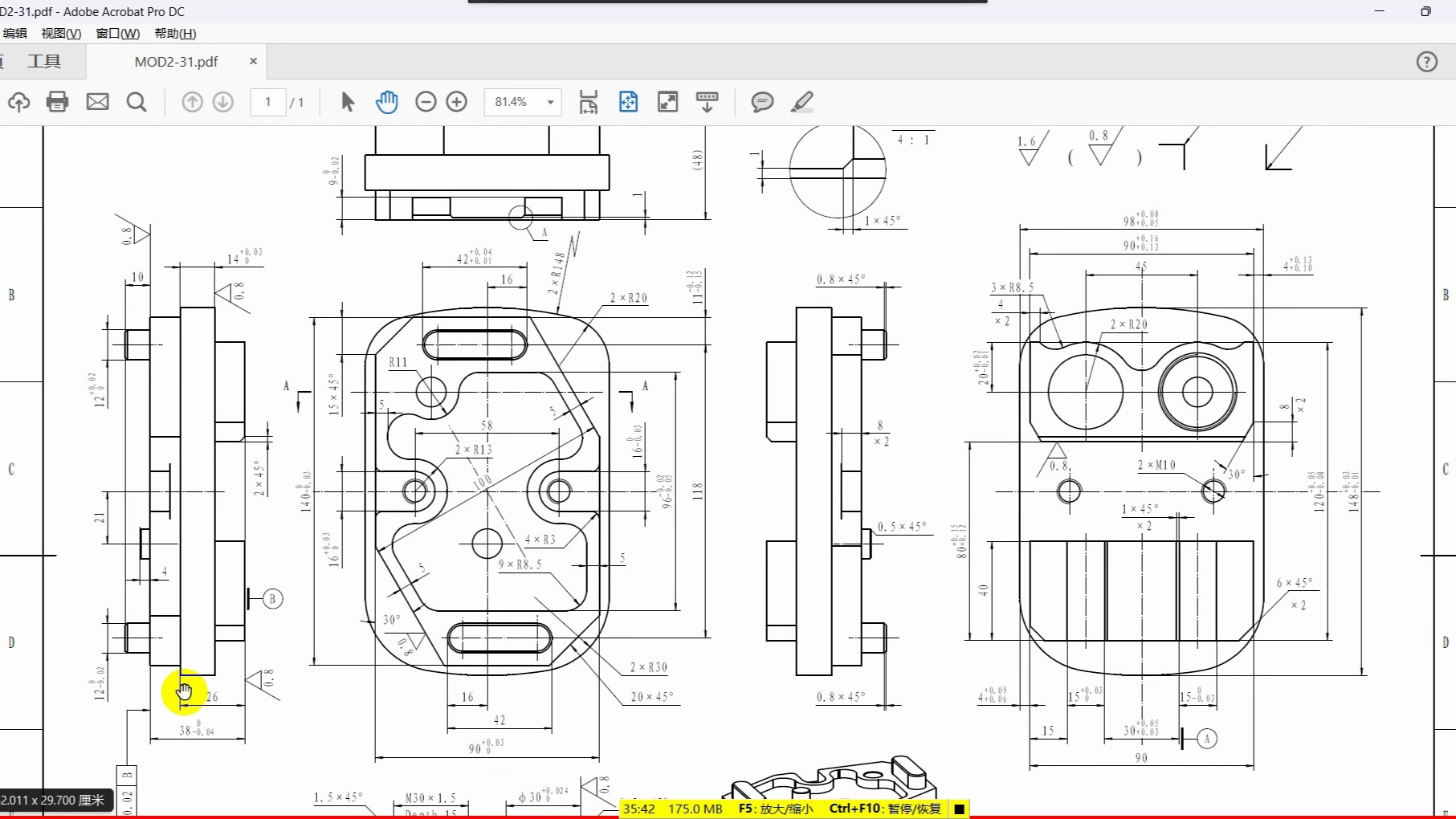
Task: Click the 6 × 45° chamfer label
Action: [1295, 583]
